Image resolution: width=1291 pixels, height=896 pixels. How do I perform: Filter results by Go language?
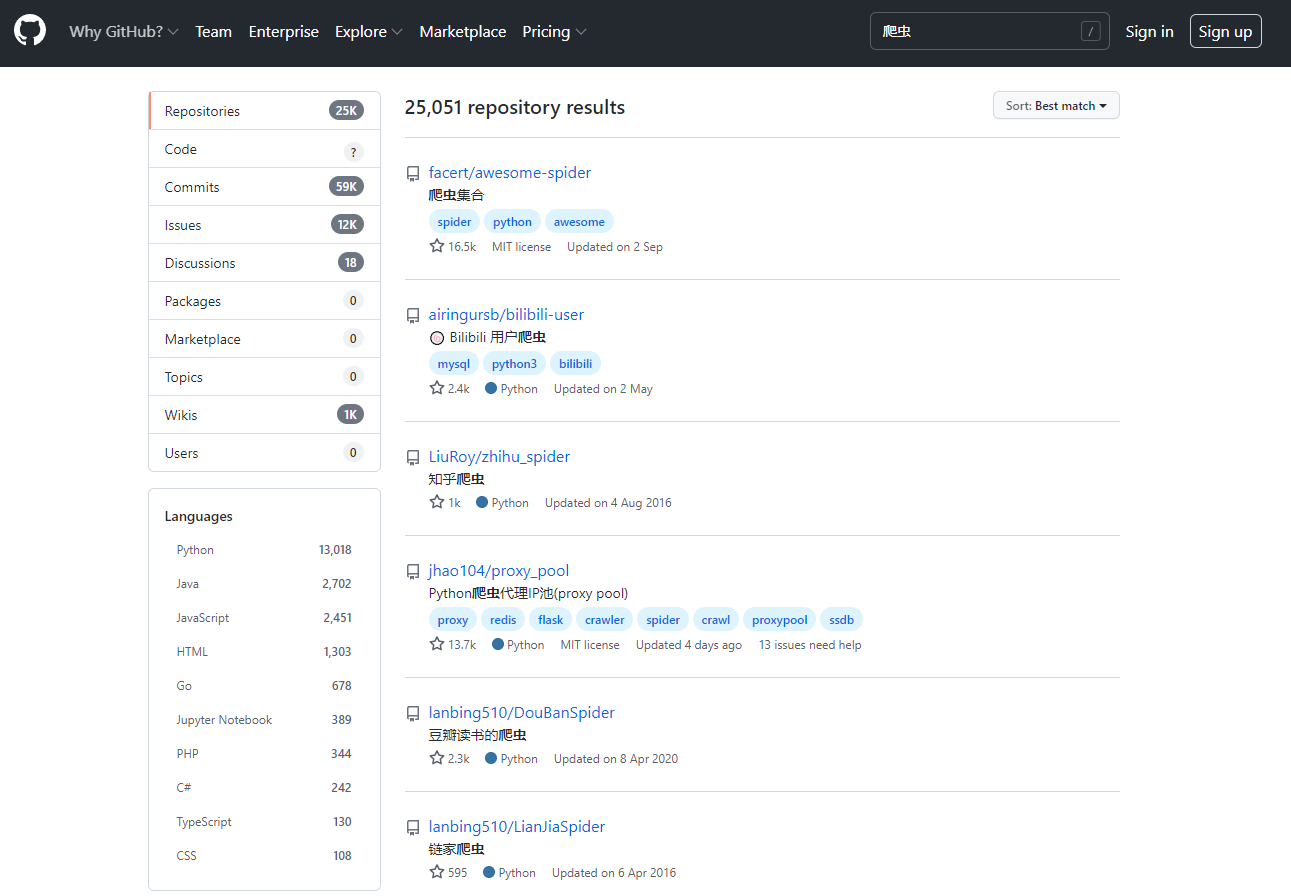click(264, 686)
